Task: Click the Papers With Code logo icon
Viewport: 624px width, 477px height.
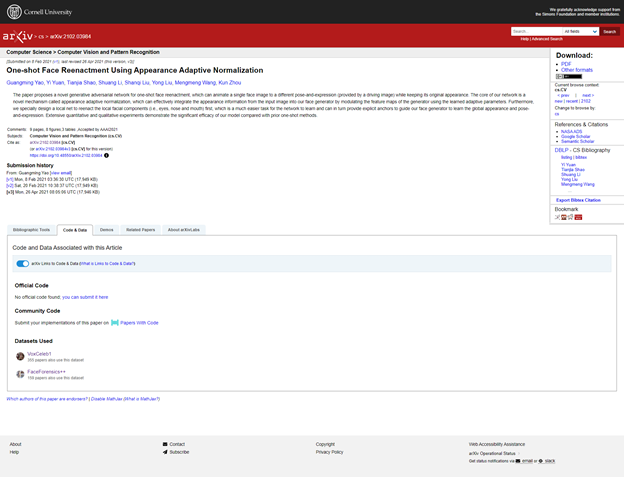Action: pyautogui.click(x=115, y=322)
